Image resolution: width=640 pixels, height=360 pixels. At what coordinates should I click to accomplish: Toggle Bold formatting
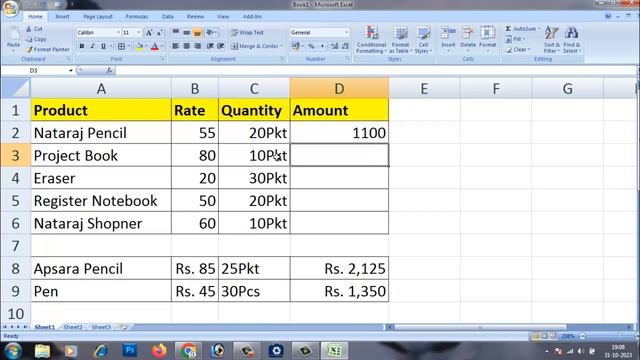[x=82, y=47]
